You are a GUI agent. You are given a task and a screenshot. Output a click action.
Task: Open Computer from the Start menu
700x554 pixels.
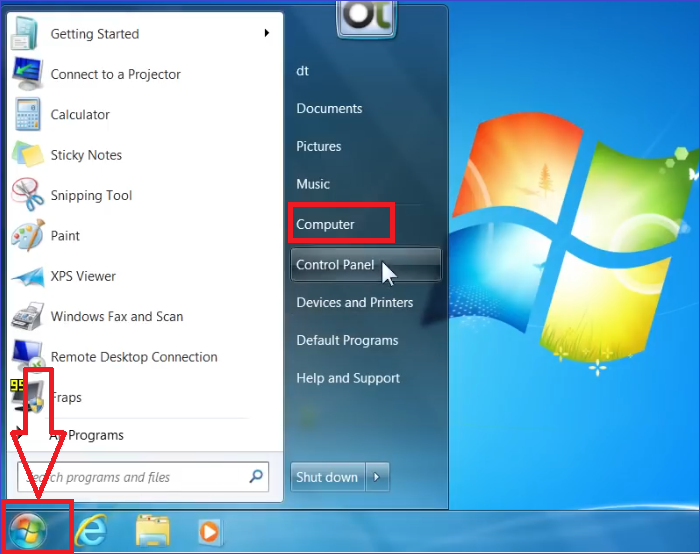click(325, 224)
